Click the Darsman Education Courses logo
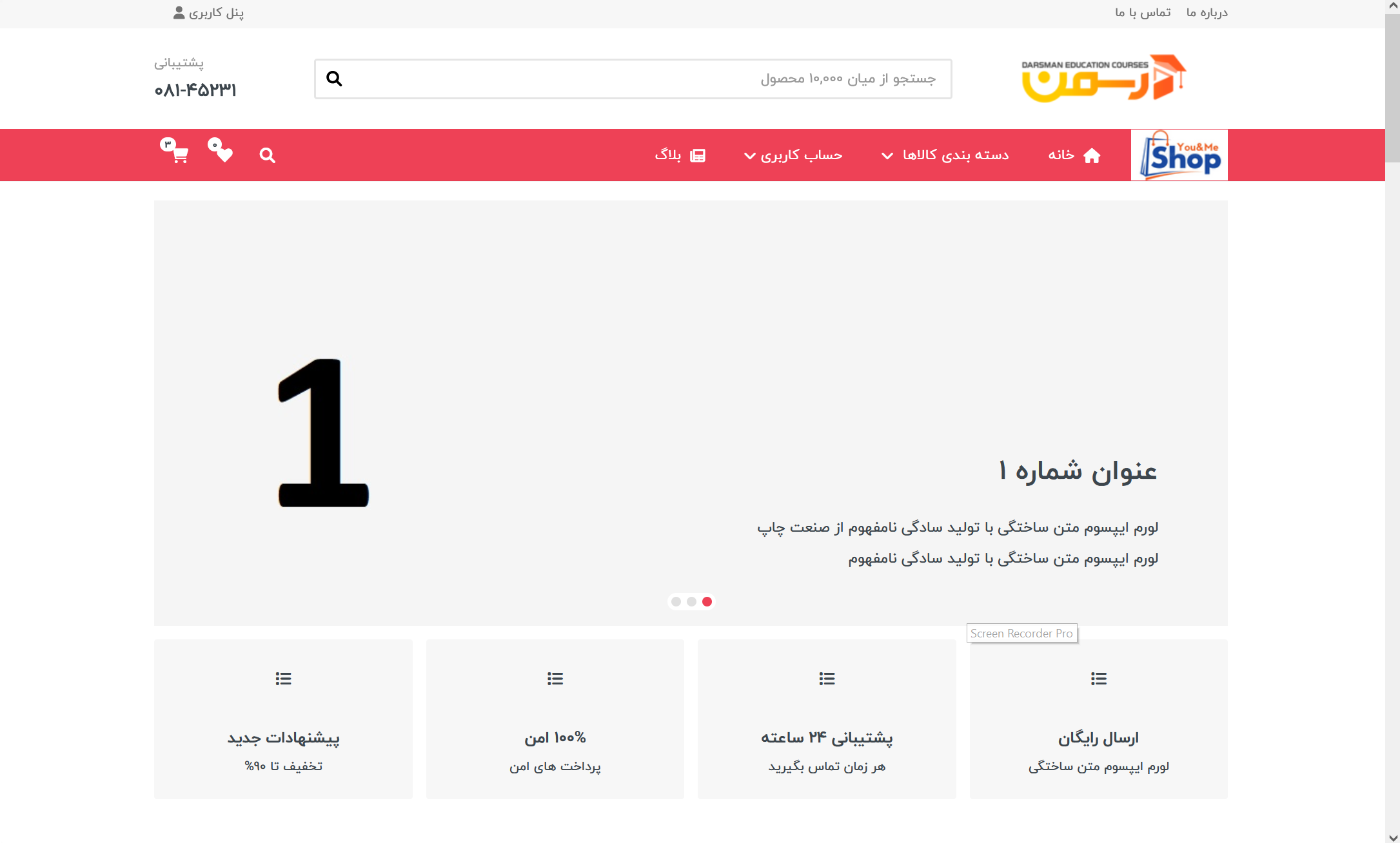This screenshot has width=1400, height=843. tap(1103, 79)
